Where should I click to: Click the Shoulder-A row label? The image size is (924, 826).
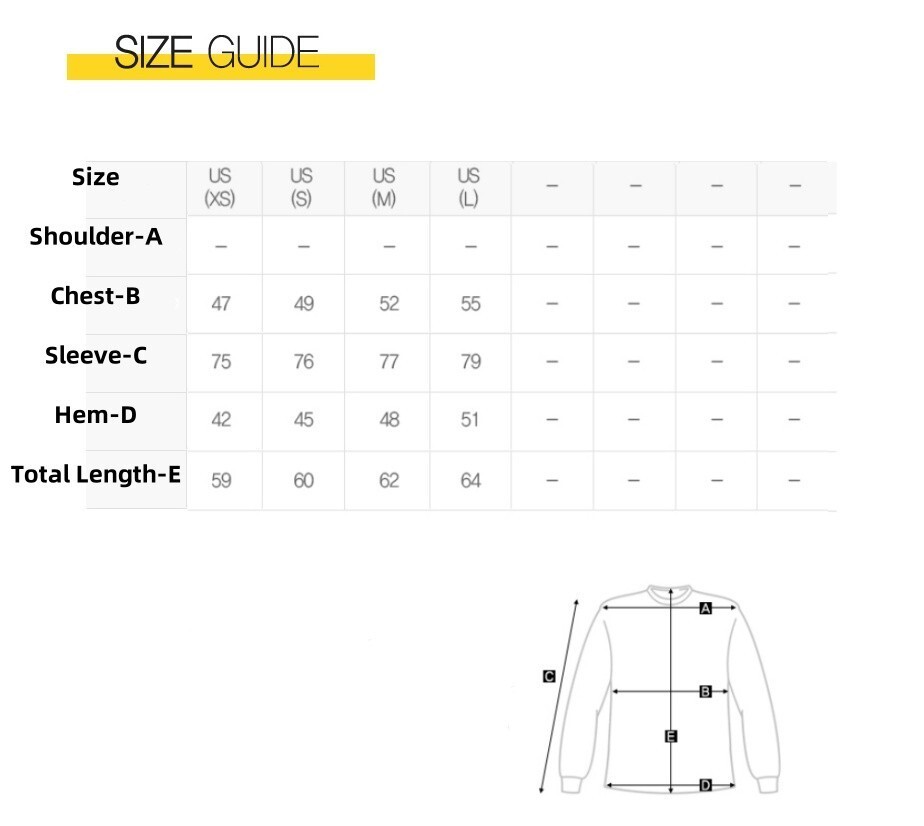click(x=95, y=236)
